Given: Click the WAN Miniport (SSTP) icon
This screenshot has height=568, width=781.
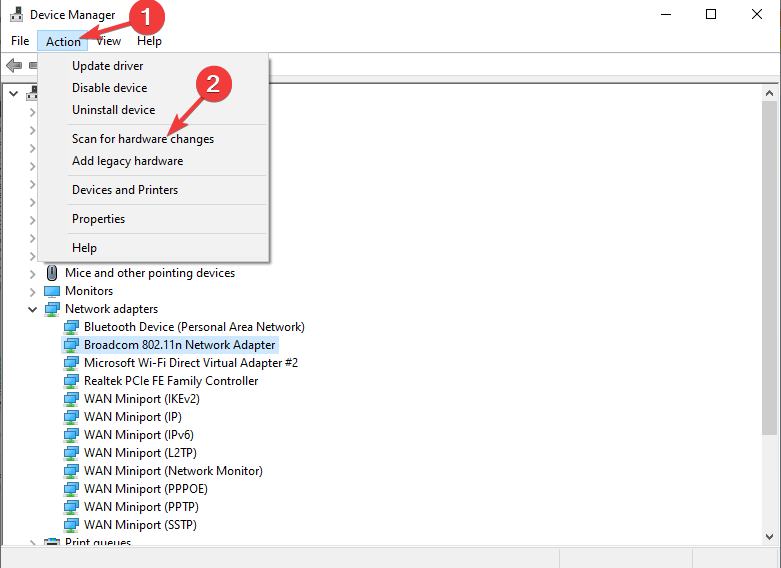Looking at the screenshot, I should [71, 524].
